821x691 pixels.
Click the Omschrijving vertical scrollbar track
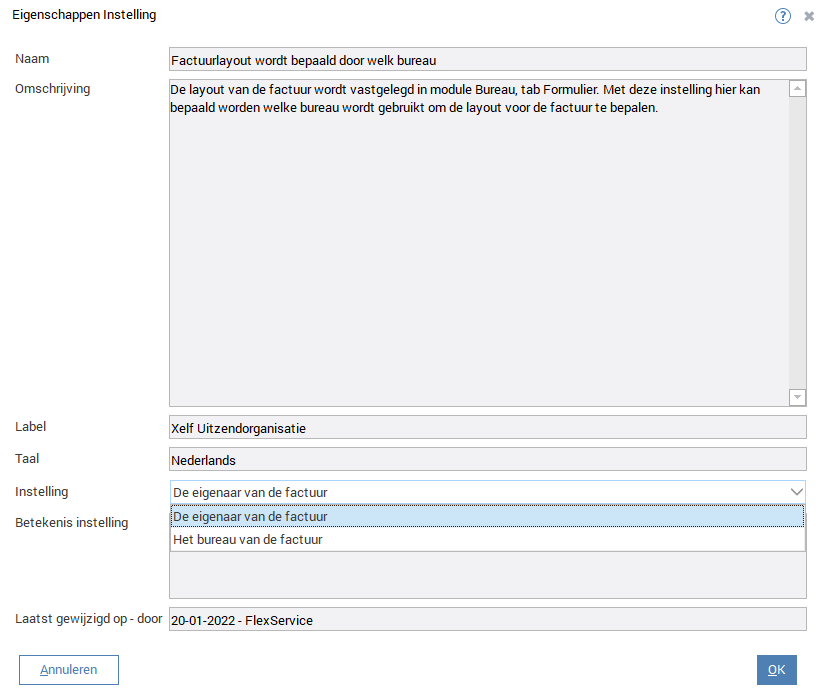point(797,240)
